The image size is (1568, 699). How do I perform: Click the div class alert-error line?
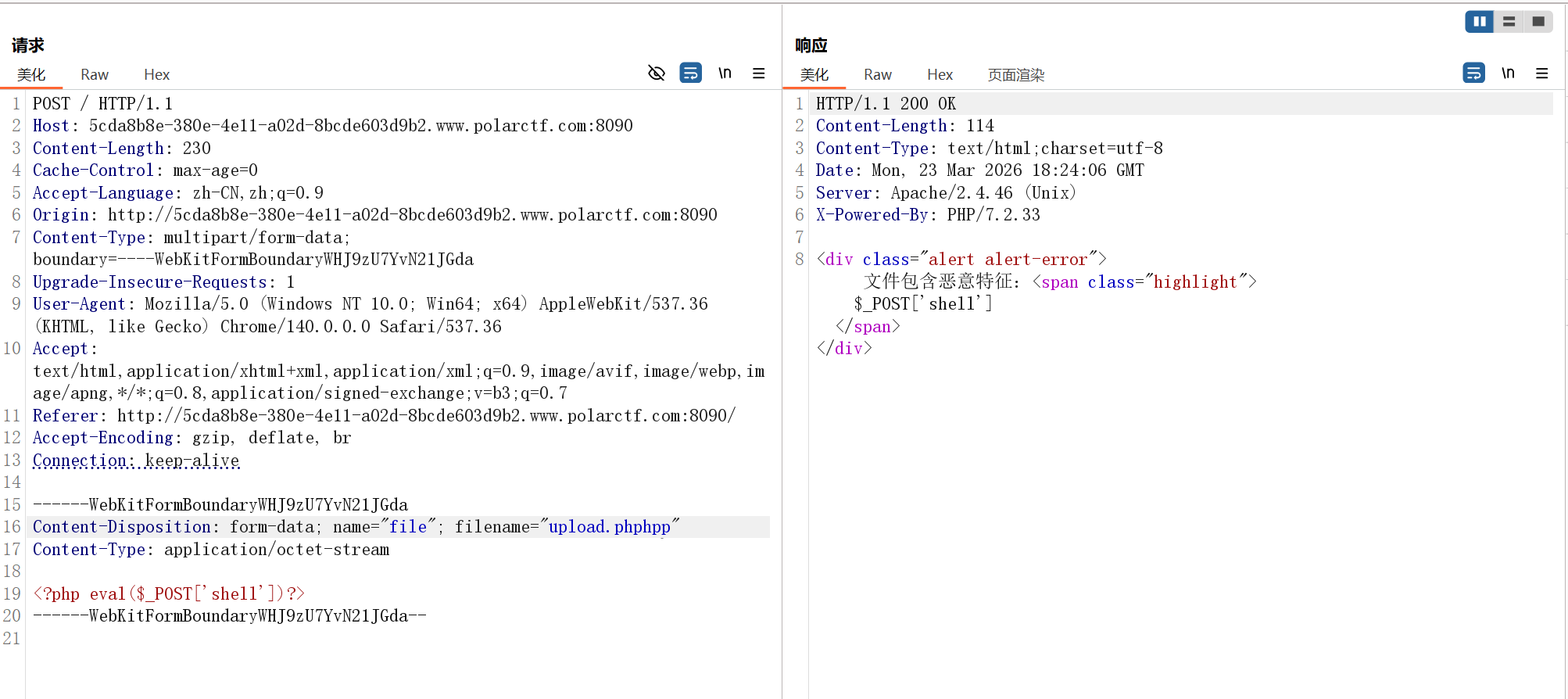coord(961,260)
